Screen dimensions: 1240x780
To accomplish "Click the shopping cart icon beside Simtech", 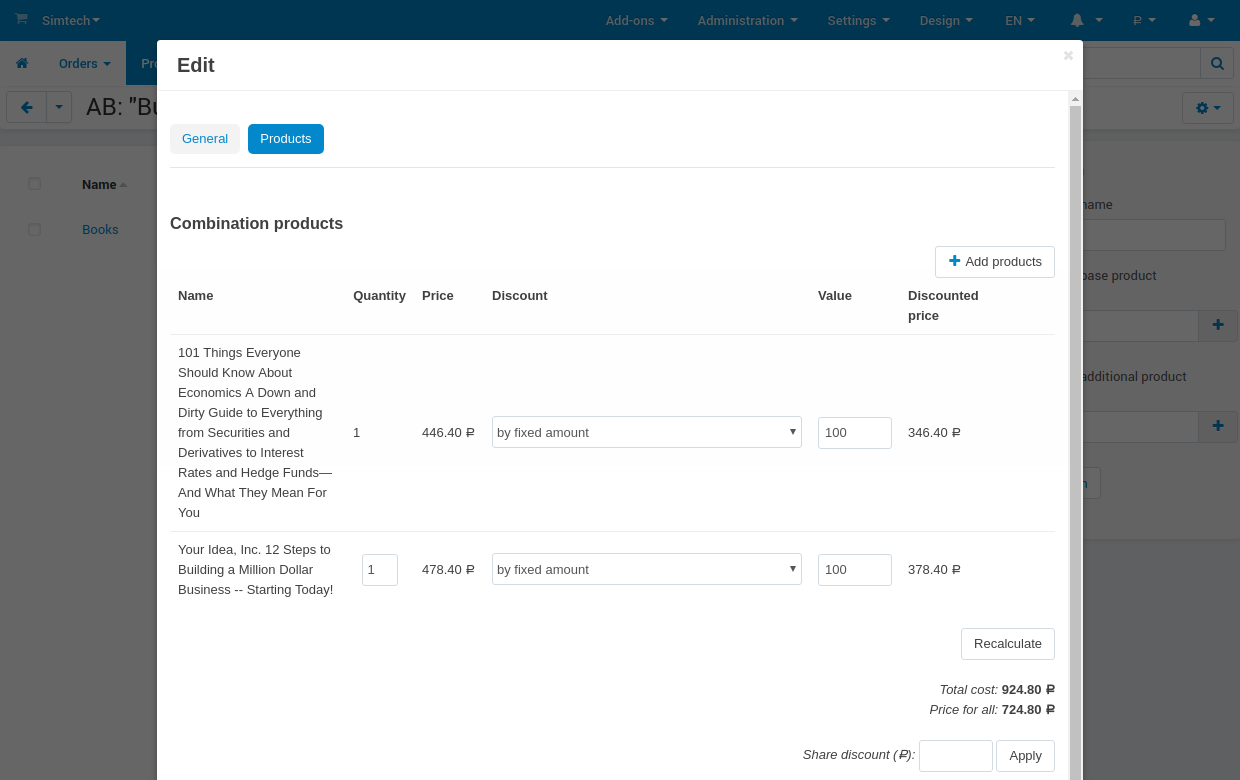I will [22, 20].
